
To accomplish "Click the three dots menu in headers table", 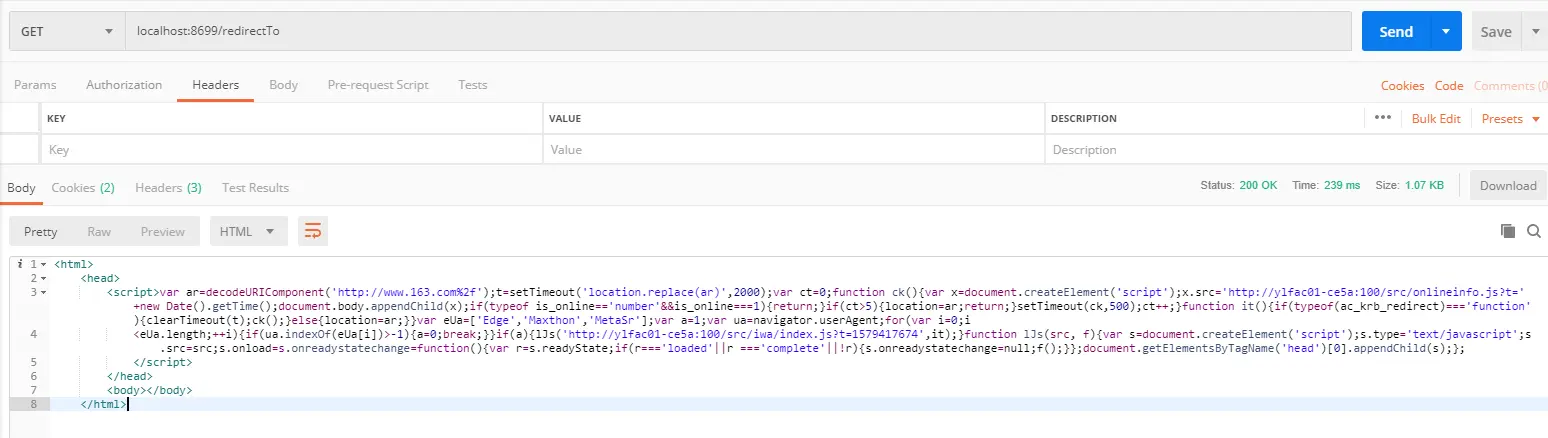I will pos(1383,118).
